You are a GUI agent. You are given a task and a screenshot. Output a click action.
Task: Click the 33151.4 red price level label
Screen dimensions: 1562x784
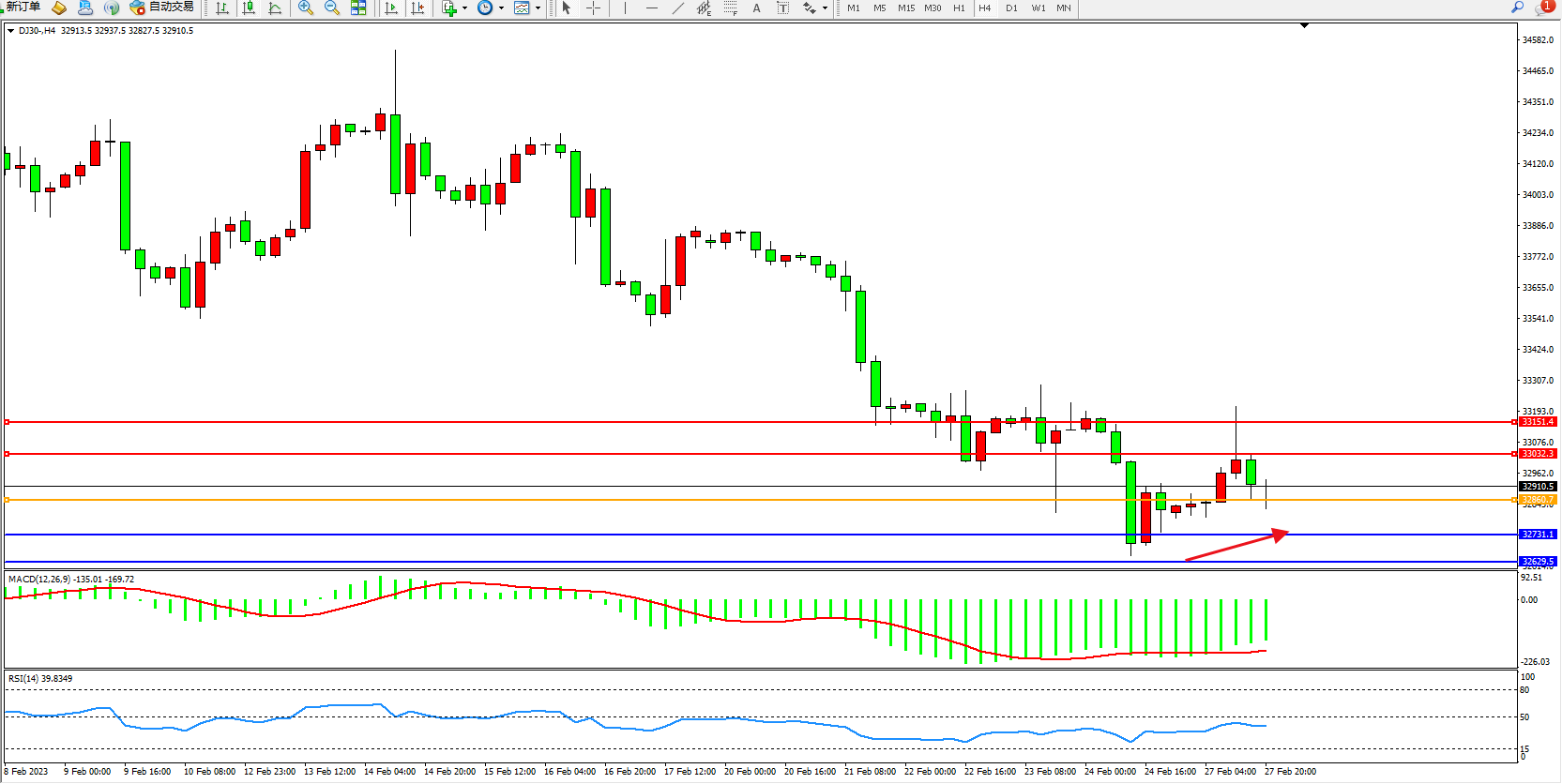[1538, 422]
